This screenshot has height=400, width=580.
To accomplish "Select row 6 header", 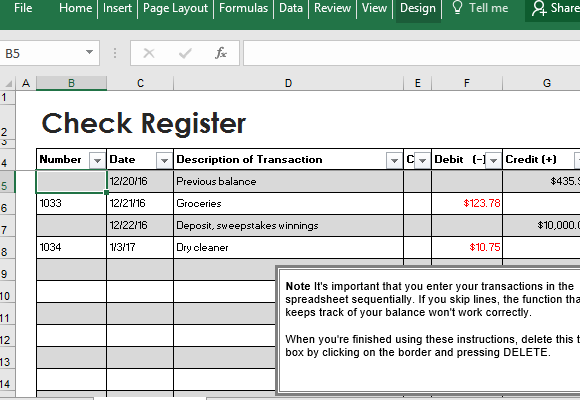I will (x=7, y=204).
